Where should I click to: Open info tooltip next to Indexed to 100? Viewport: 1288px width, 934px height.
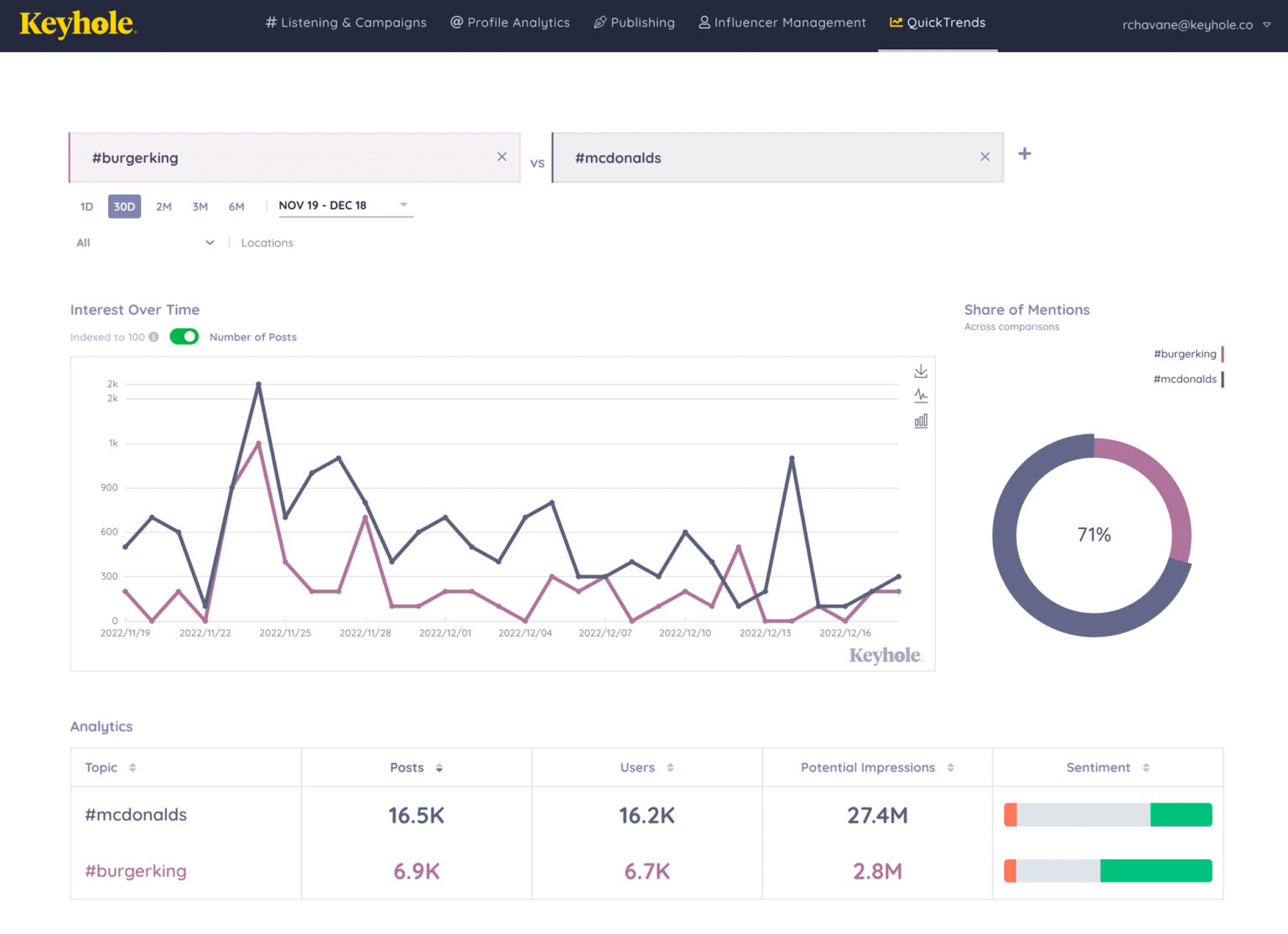pyautogui.click(x=153, y=336)
